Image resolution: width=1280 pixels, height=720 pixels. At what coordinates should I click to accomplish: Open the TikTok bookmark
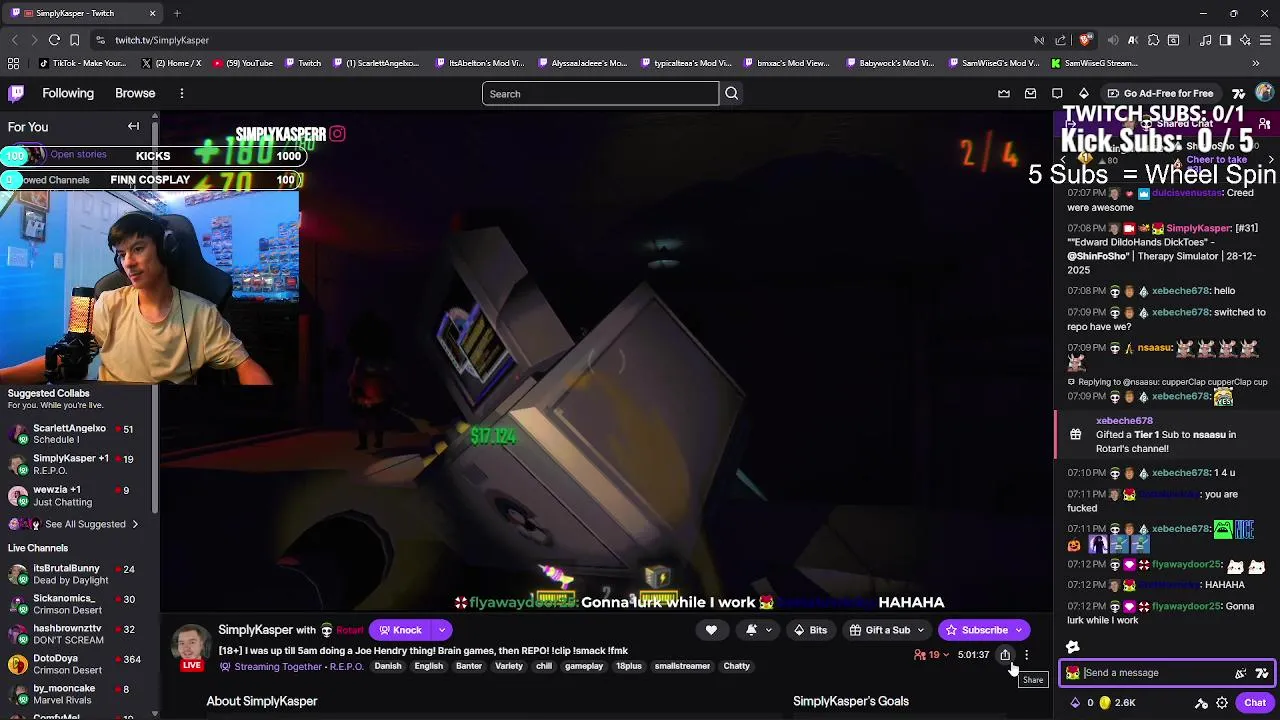83,63
